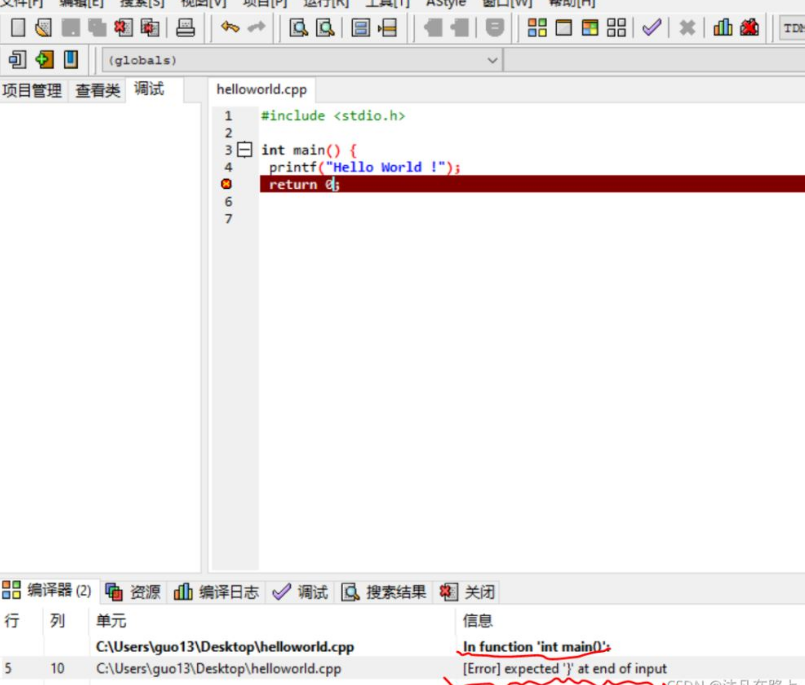Click the compile four-squares icon
The image size is (805, 685).
point(537,27)
